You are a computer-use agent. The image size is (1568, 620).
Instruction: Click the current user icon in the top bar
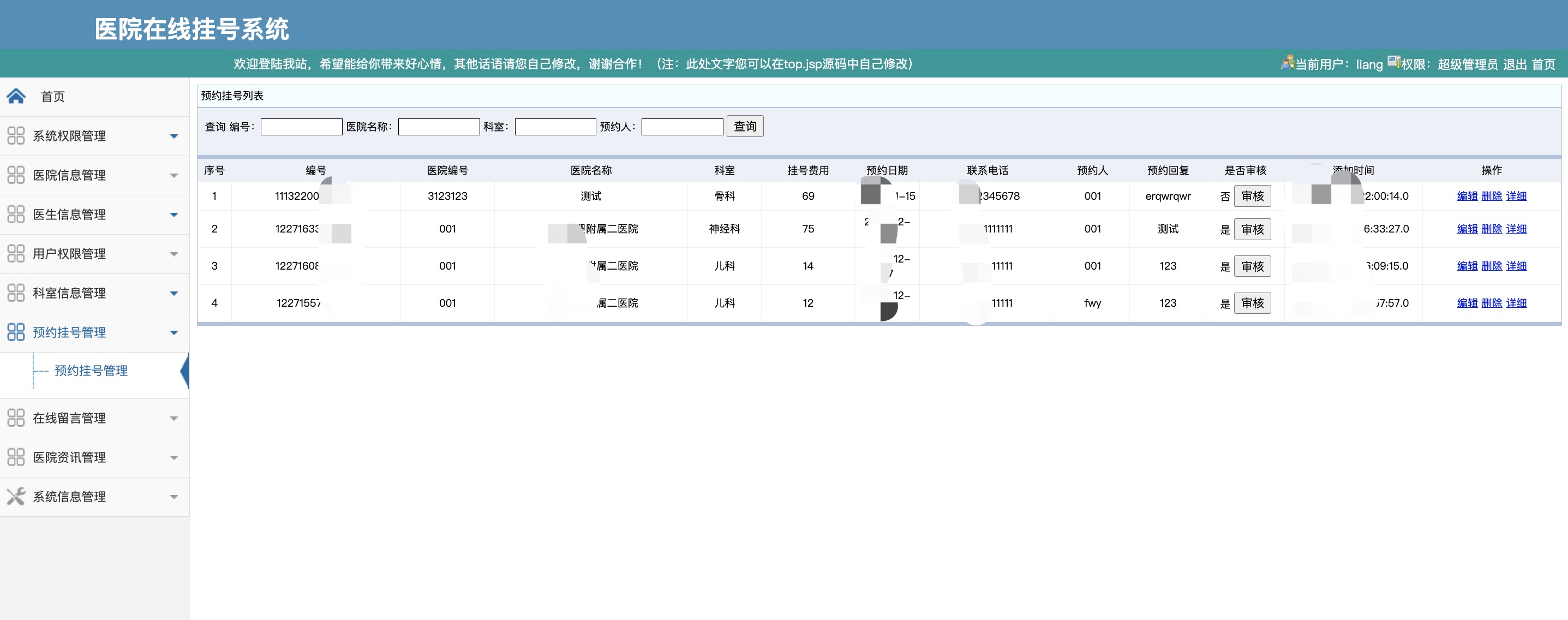[1287, 62]
